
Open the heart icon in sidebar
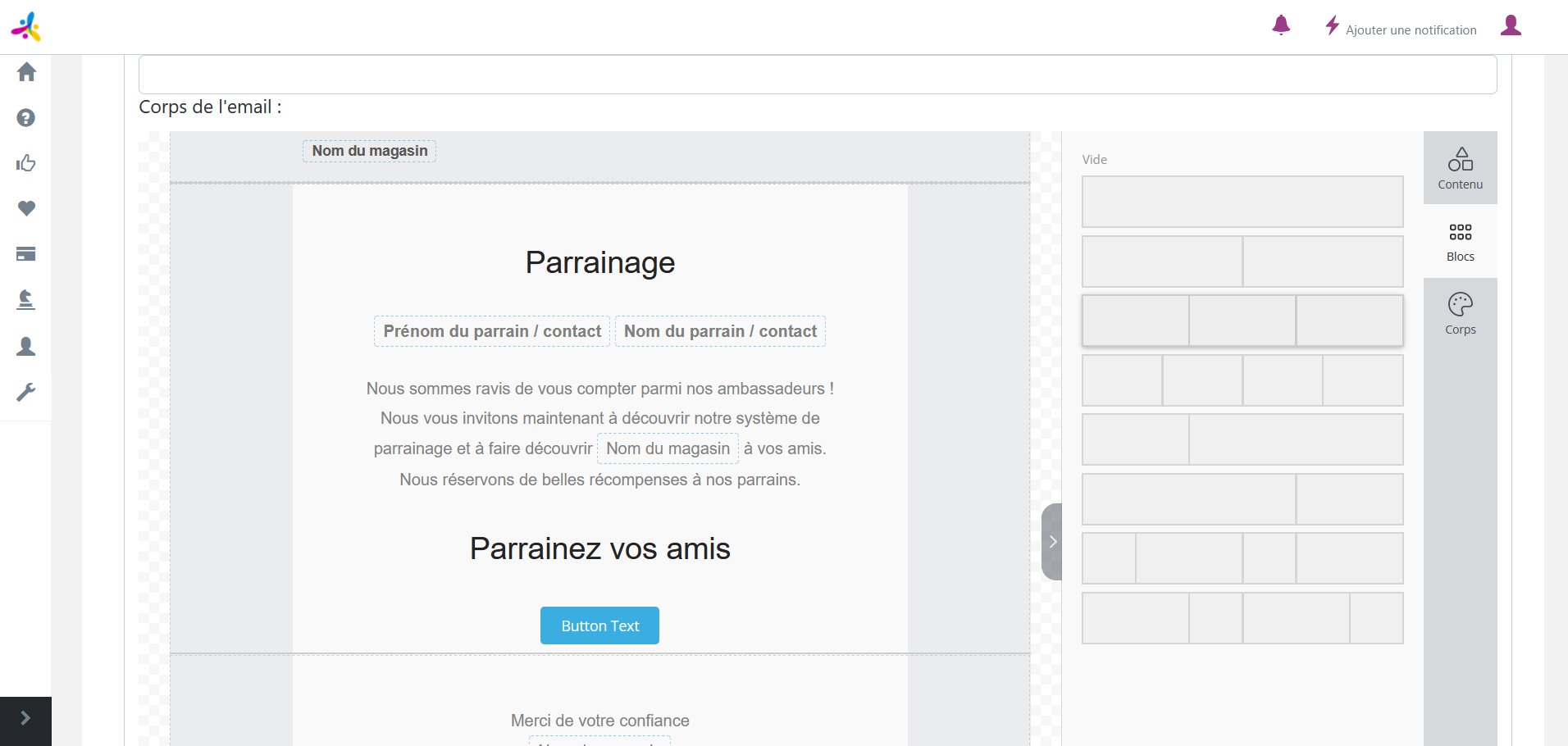click(x=26, y=208)
